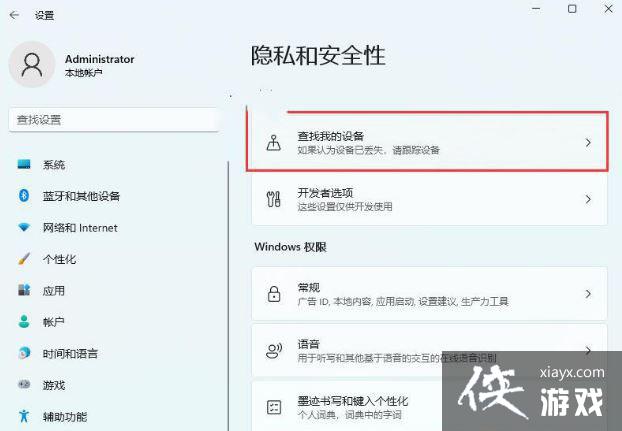The image size is (622, 431).
Task: Open 墨迹书写和键入个性化 settings row
Action: 400,406
